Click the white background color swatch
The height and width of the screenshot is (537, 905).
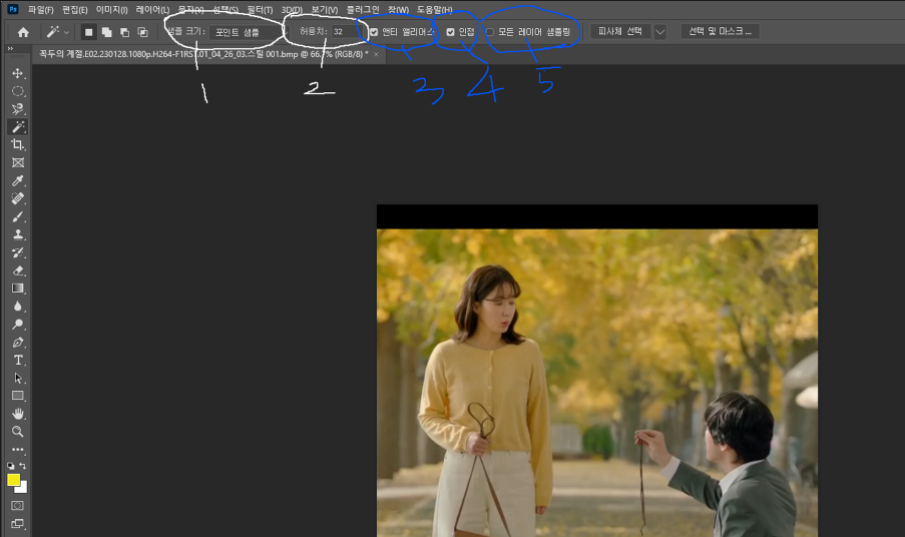click(x=23, y=488)
